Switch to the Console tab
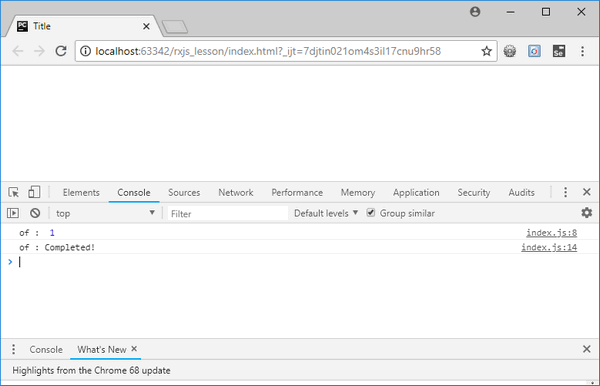This screenshot has height=386, width=600. 134,192
